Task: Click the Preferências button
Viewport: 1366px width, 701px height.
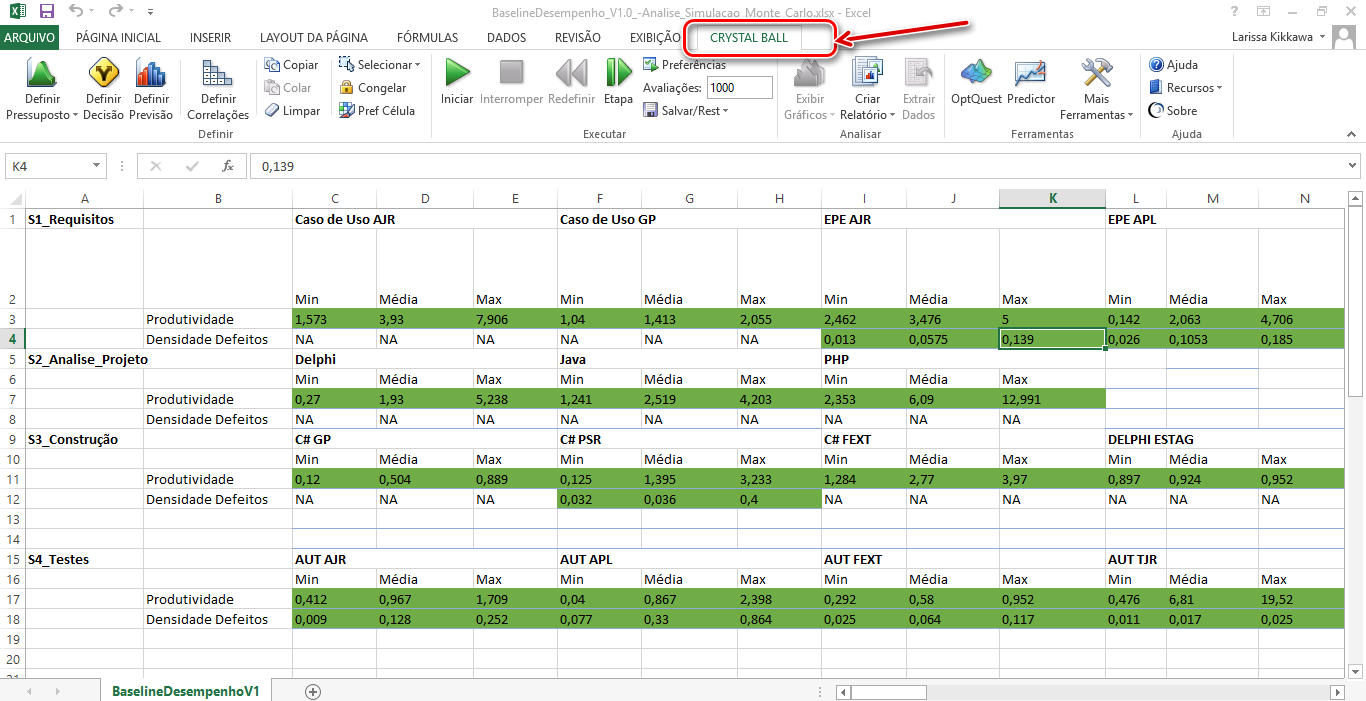Action: [x=685, y=65]
